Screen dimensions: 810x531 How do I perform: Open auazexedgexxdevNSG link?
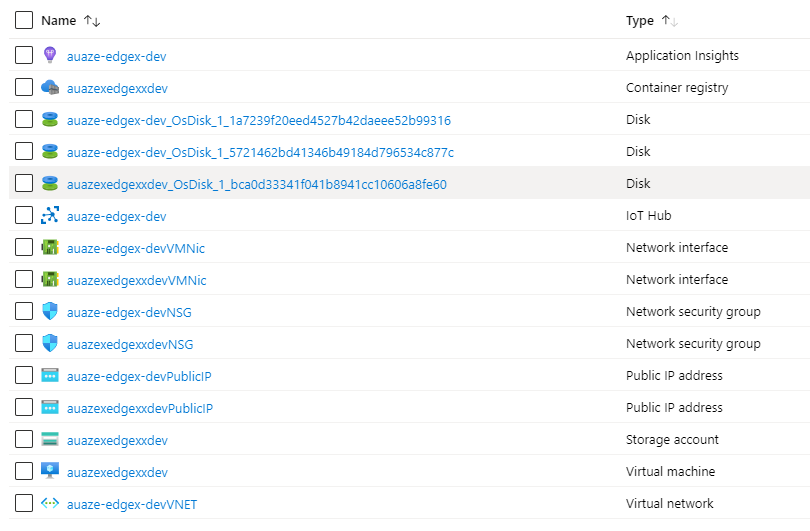130,345
